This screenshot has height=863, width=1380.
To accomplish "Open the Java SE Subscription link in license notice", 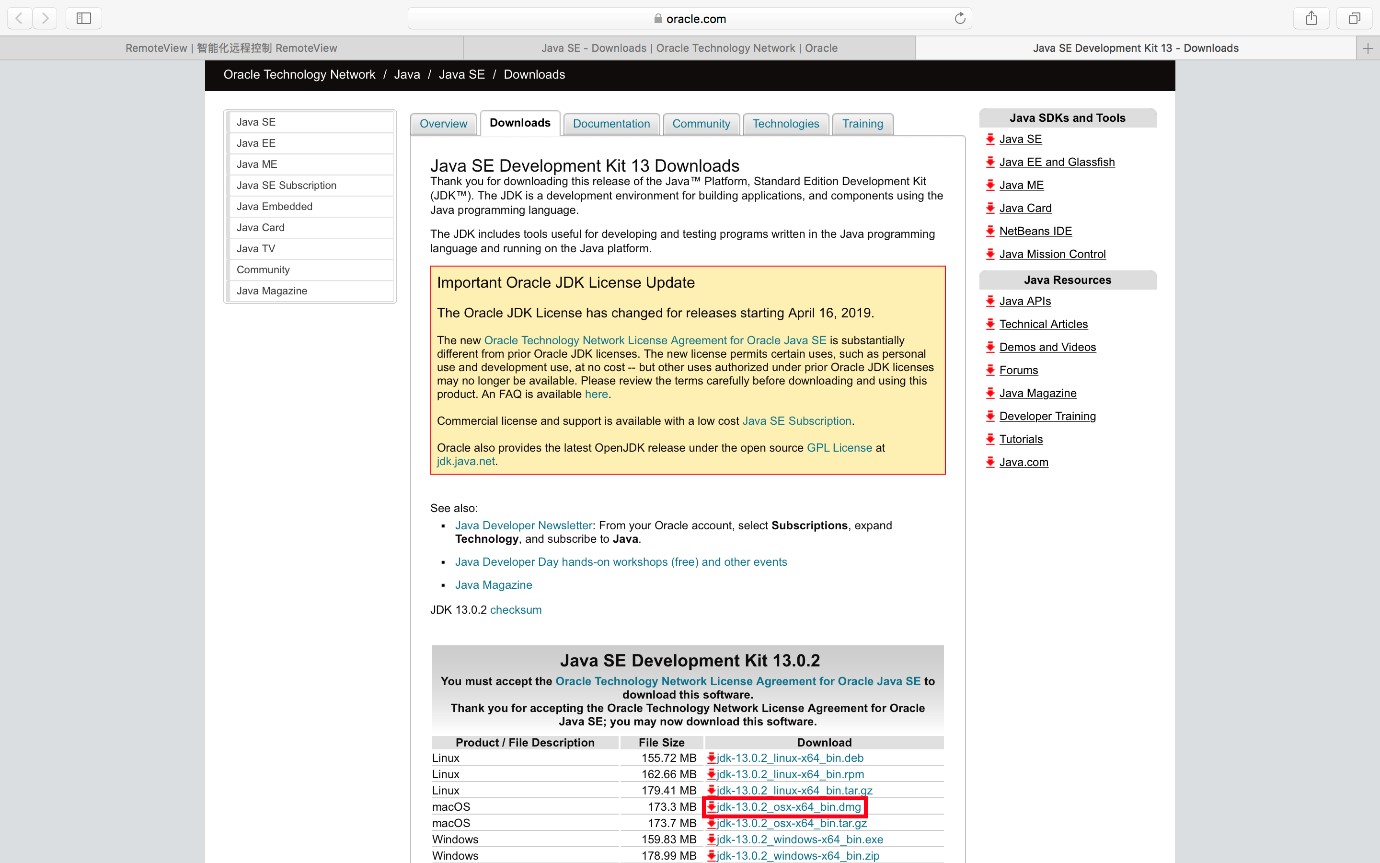I will tap(797, 421).
